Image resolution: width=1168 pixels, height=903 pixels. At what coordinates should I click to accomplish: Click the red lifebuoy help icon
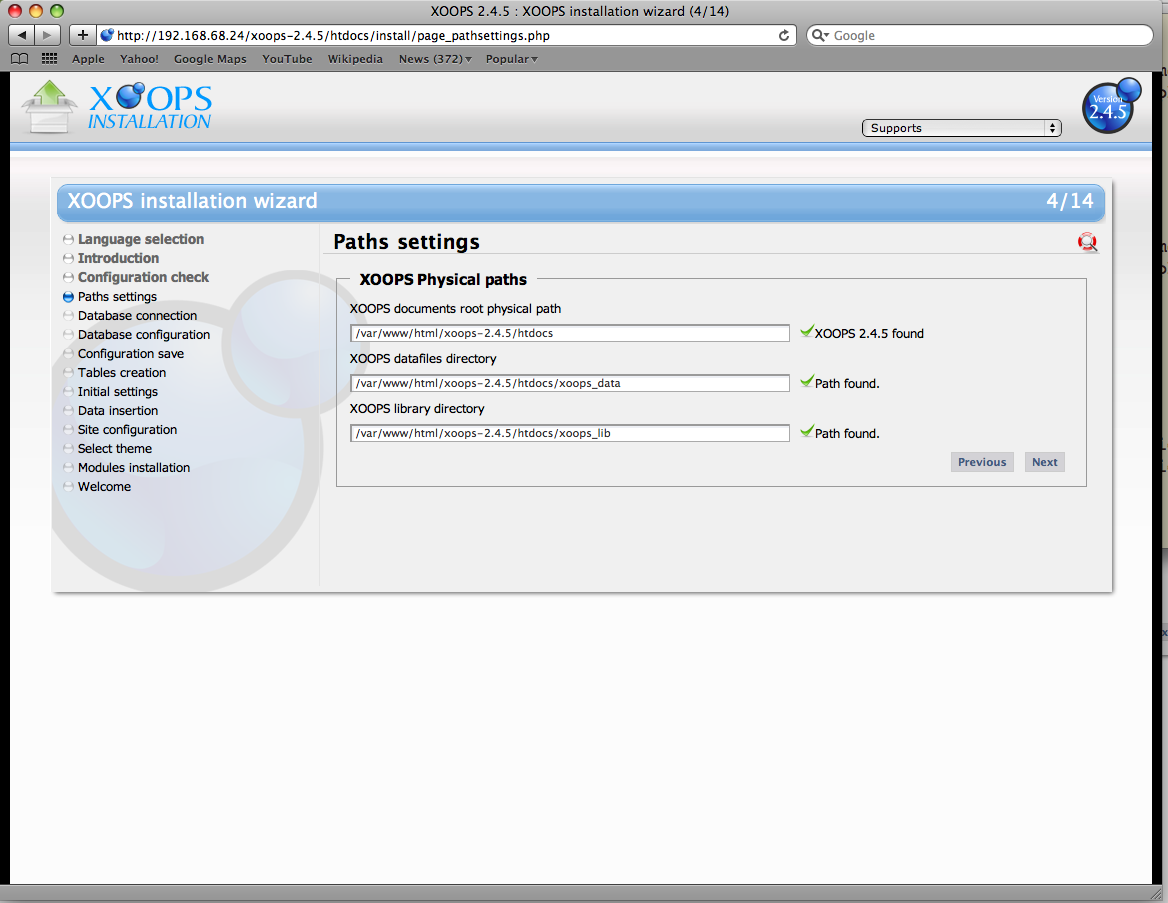(1088, 241)
